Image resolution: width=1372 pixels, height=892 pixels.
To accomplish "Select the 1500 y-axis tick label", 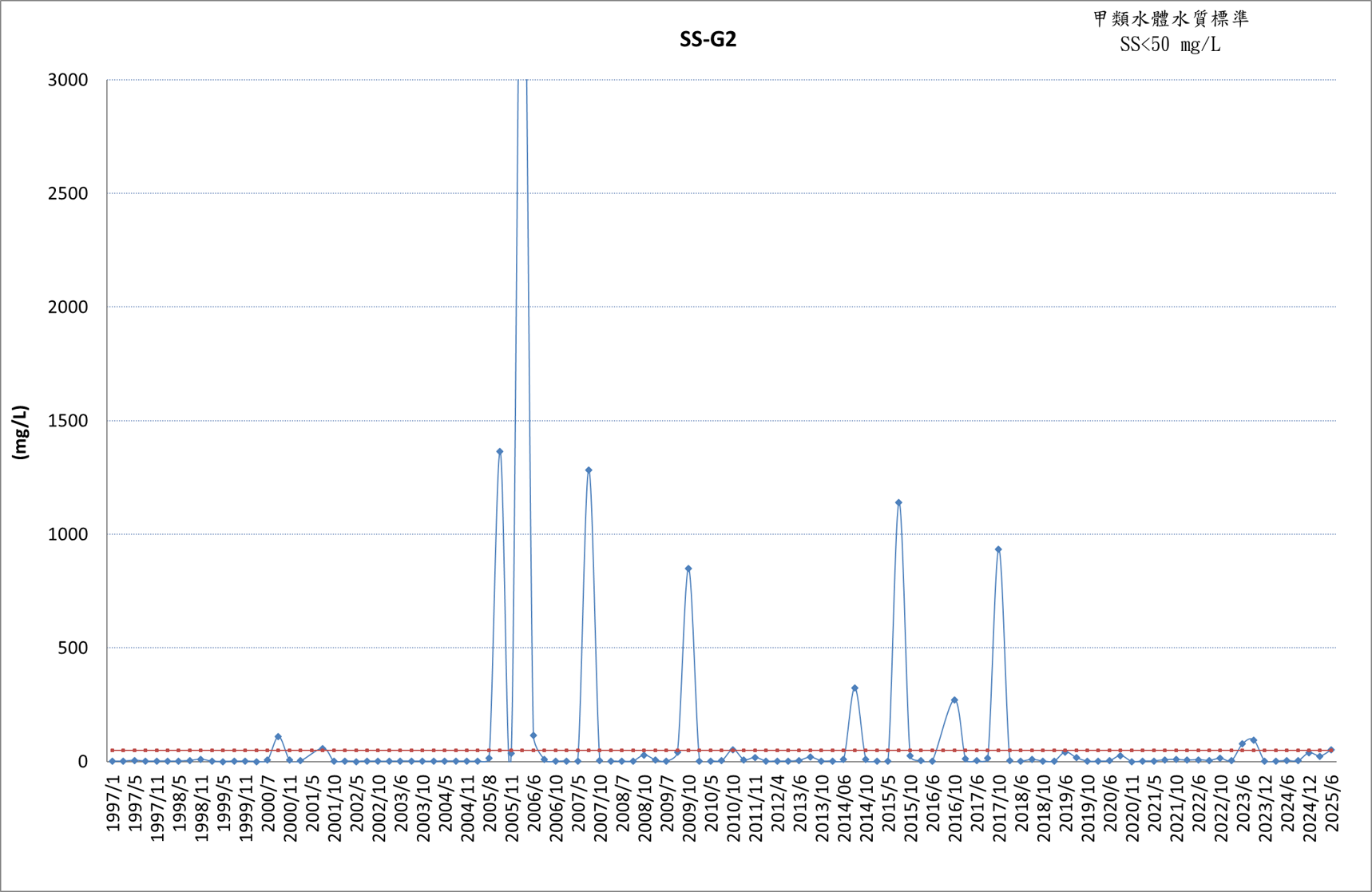I will click(x=68, y=421).
